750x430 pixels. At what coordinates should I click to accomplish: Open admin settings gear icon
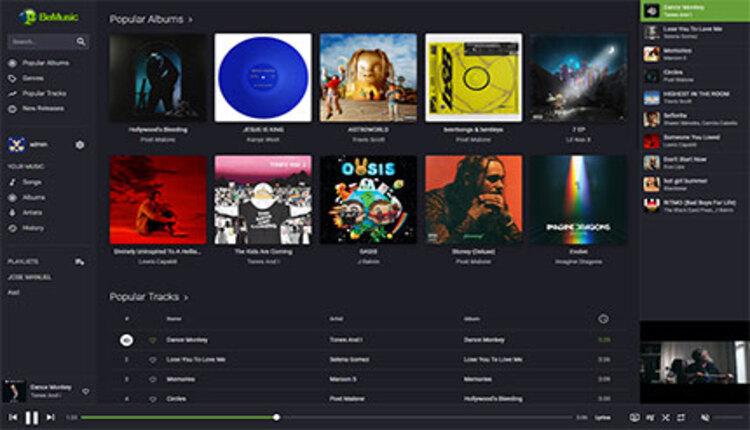click(x=80, y=145)
